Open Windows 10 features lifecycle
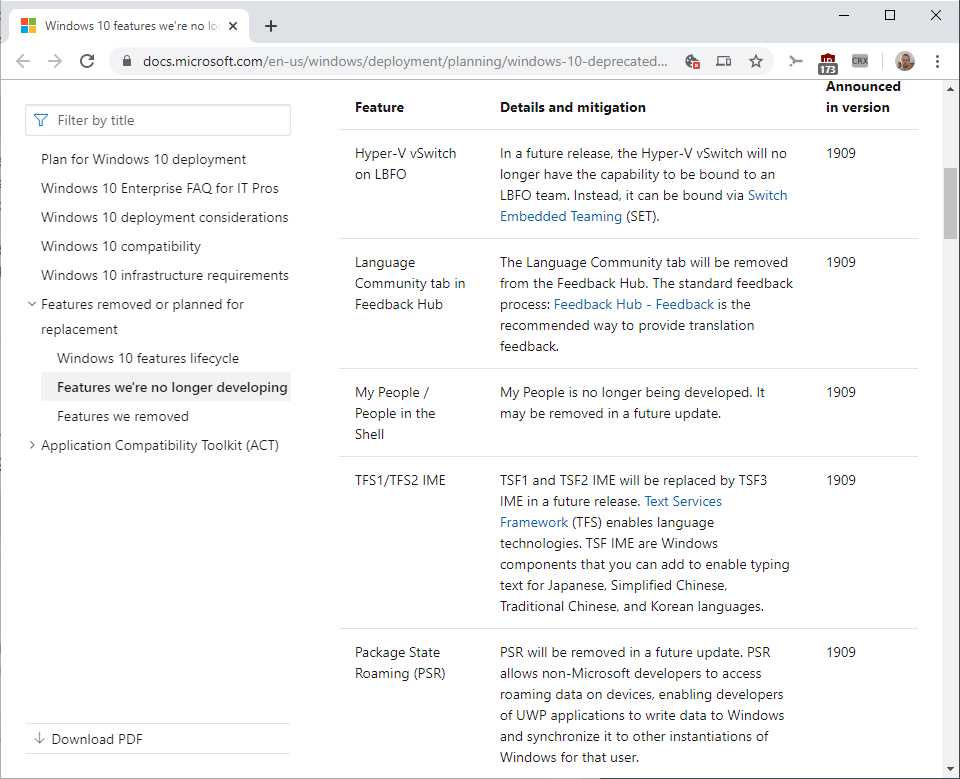960x779 pixels. (x=148, y=358)
